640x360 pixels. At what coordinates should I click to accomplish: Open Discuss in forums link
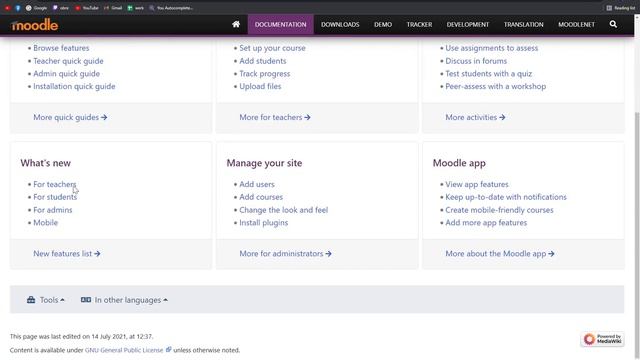point(476,61)
